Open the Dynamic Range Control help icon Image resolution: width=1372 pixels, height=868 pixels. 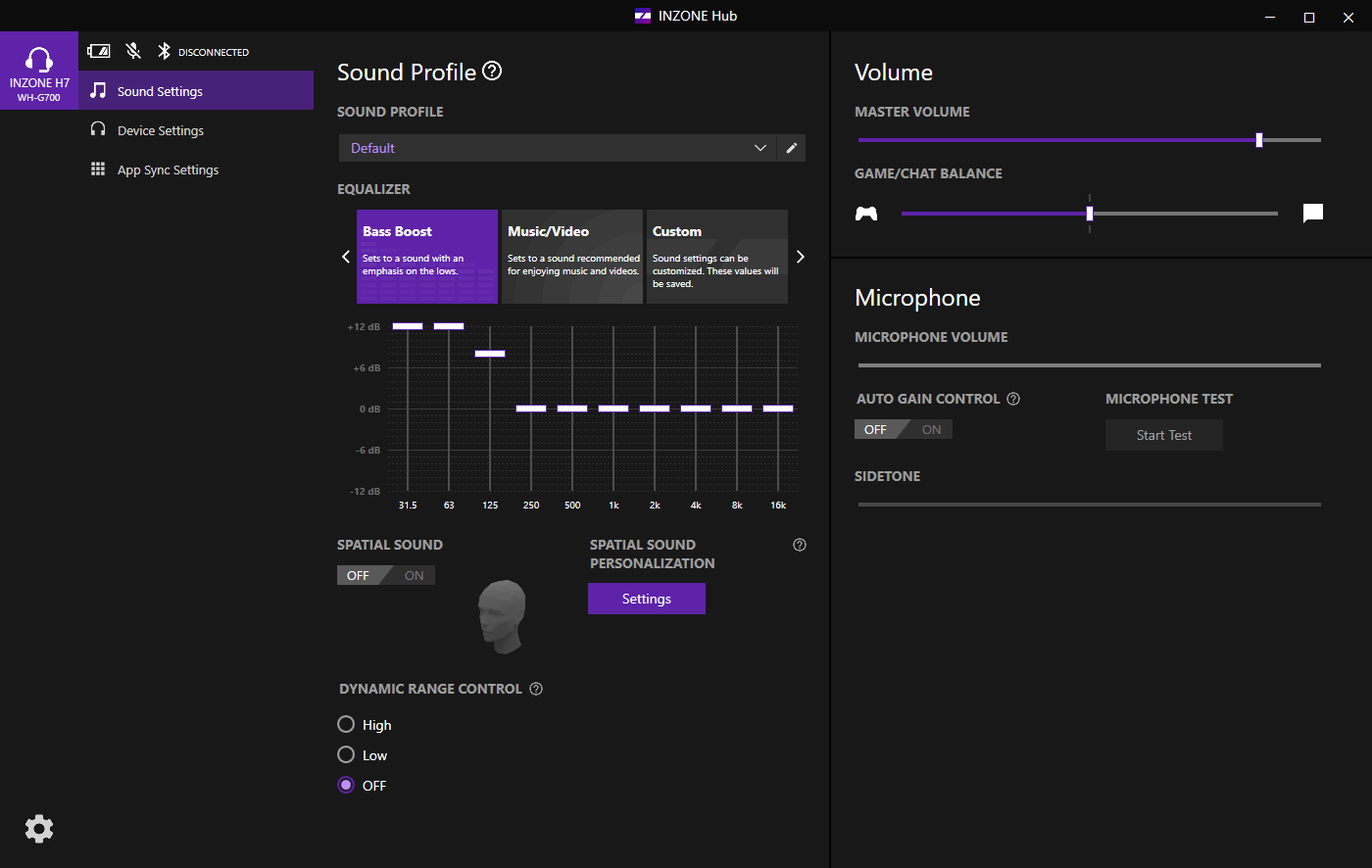pyautogui.click(x=536, y=689)
